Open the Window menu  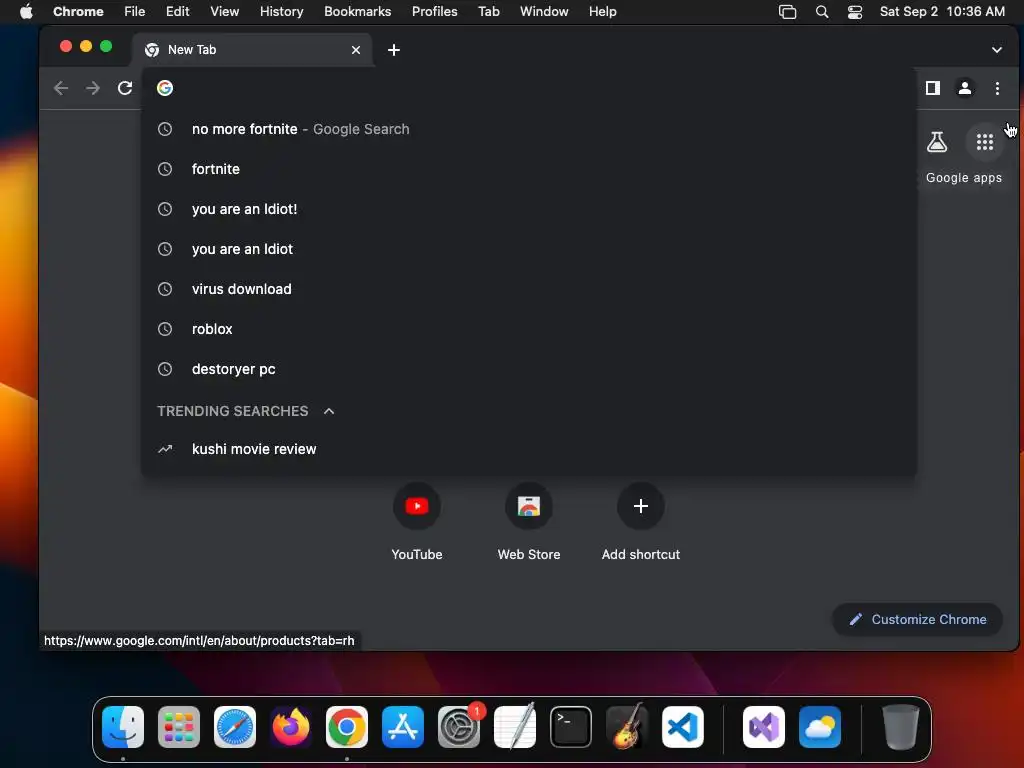[x=544, y=12]
